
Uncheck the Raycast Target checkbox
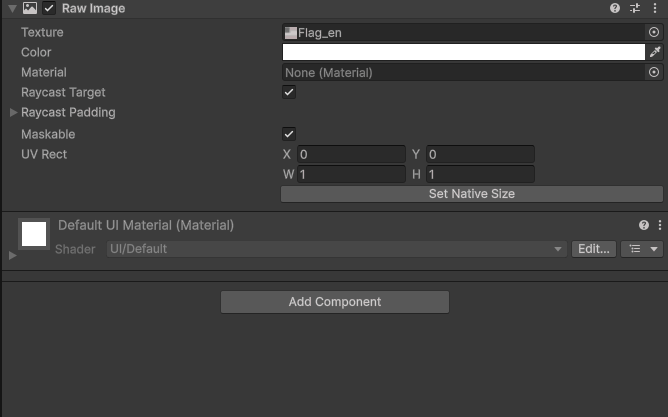289,92
